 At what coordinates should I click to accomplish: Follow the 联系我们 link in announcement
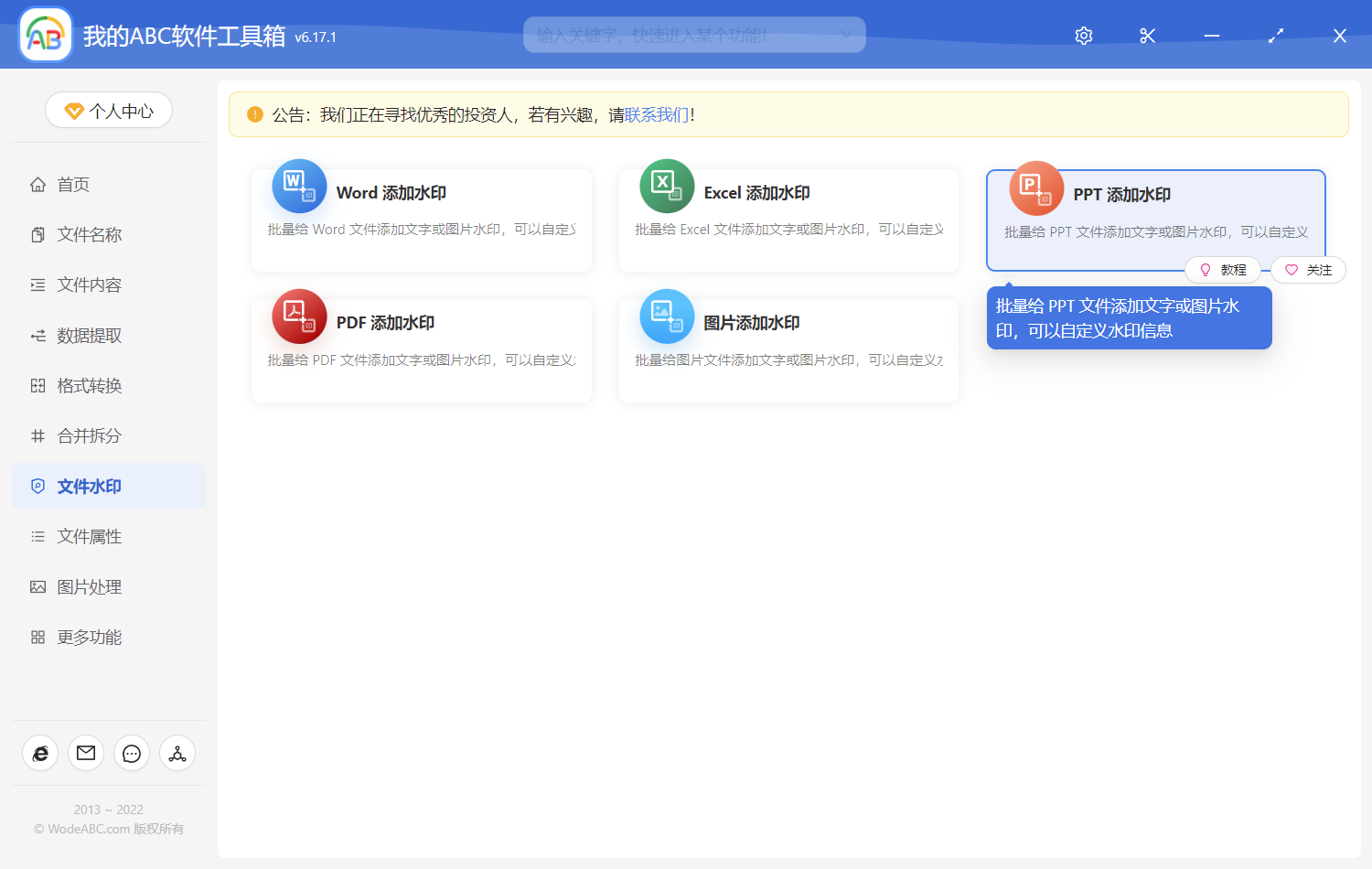[657, 115]
